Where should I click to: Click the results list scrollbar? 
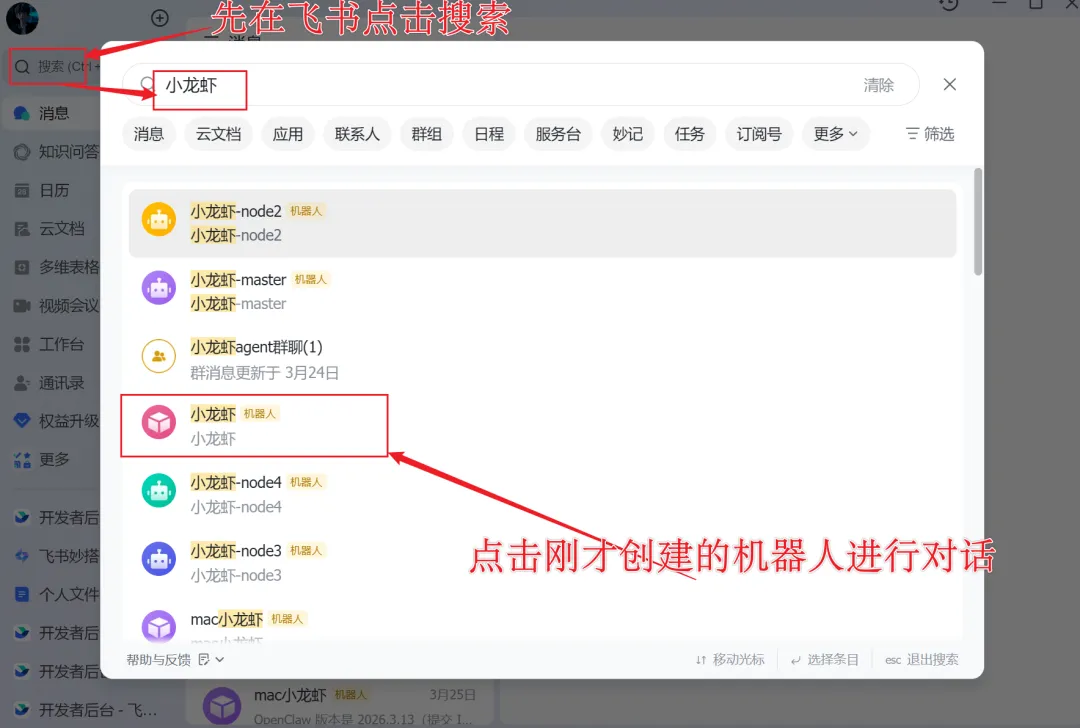[978, 222]
